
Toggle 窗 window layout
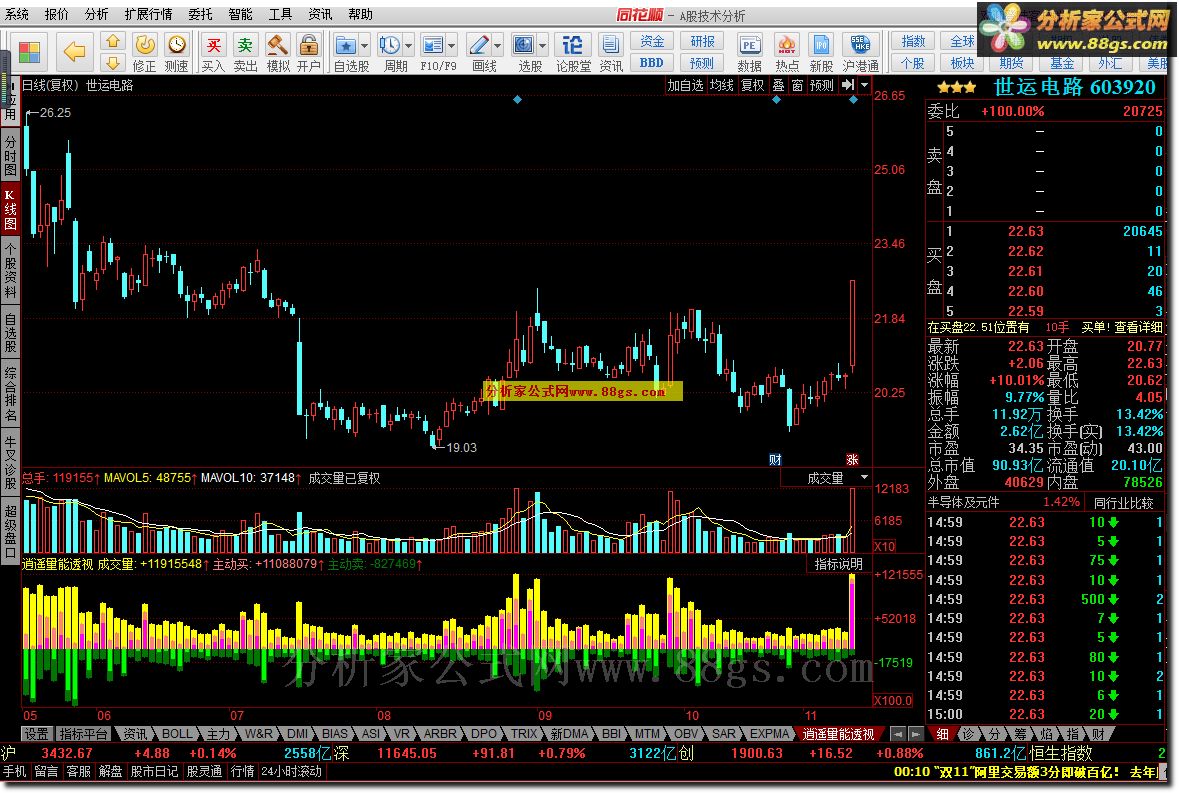point(797,86)
